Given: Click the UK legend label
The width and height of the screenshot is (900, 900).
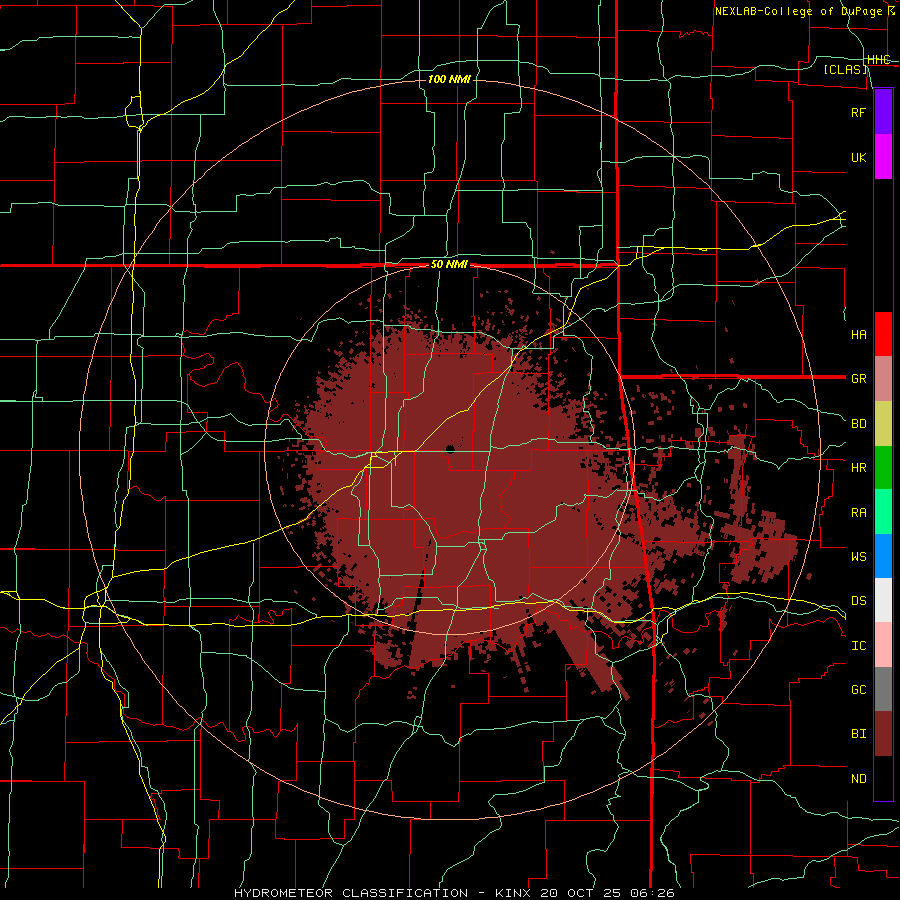Looking at the screenshot, I should pyautogui.click(x=858, y=157).
